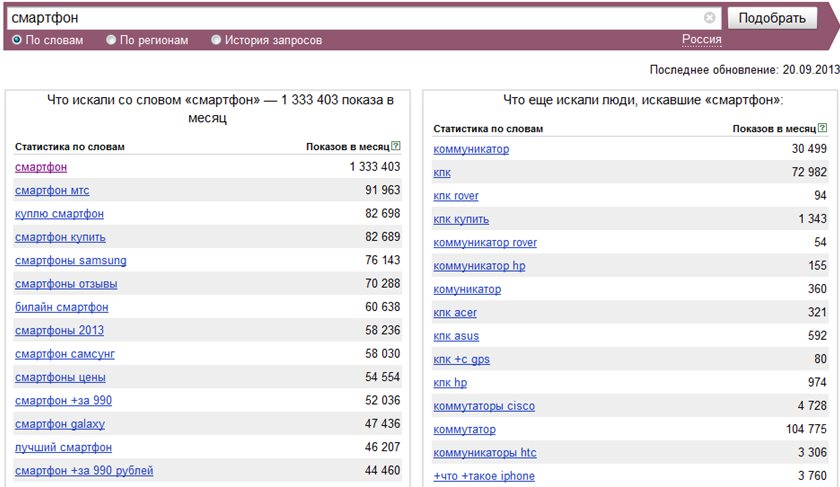Screen dimensions: 840x487
Task: Select the 'По регионам' radio button
Action: pos(110,40)
